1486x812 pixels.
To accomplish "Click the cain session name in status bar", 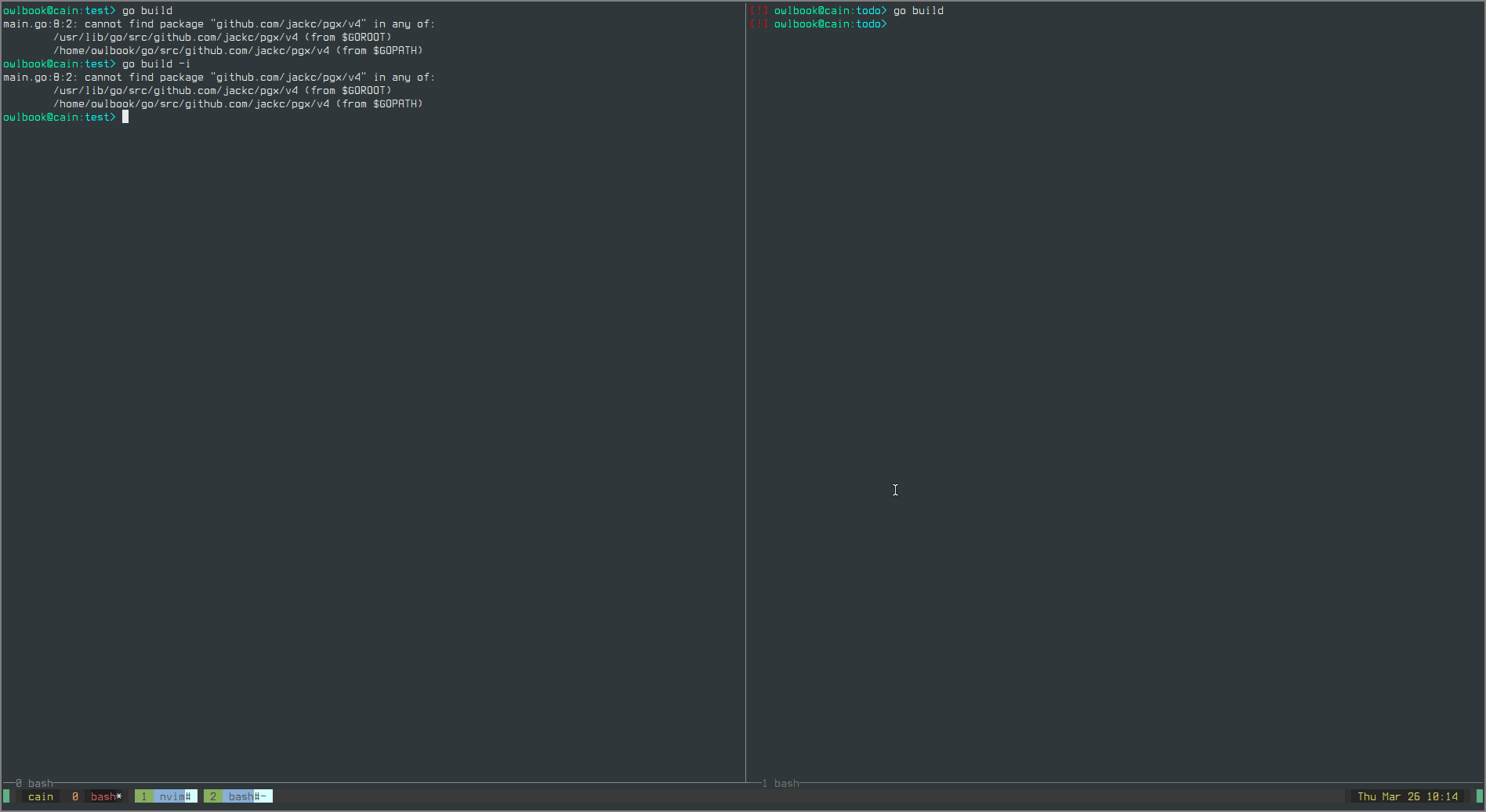I will point(41,796).
